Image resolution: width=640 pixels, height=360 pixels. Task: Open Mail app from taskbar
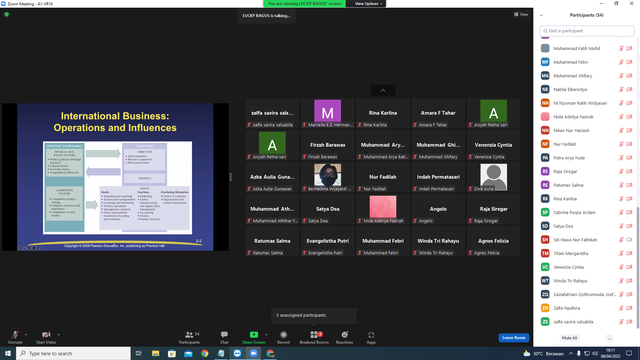coord(188,353)
